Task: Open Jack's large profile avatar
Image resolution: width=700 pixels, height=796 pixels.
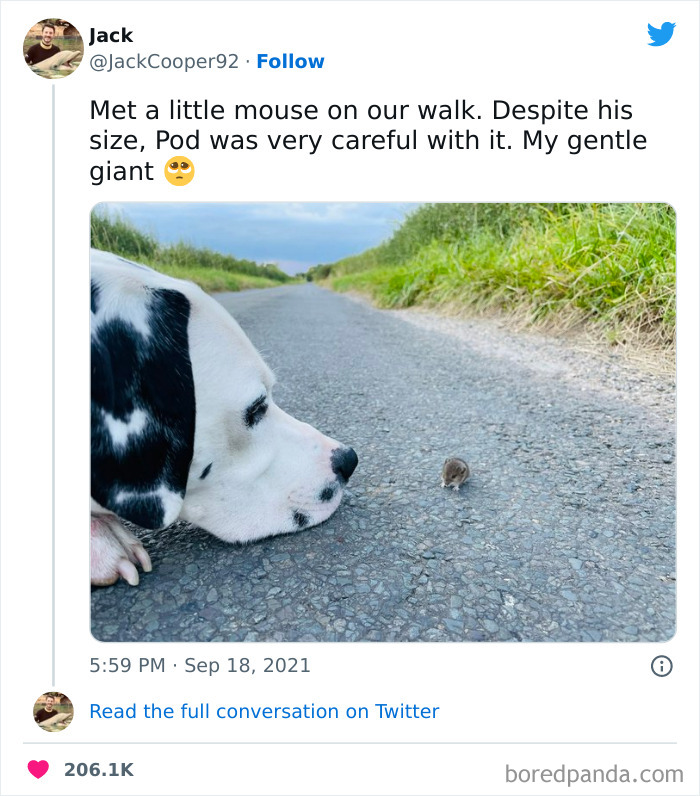Action: [53, 48]
